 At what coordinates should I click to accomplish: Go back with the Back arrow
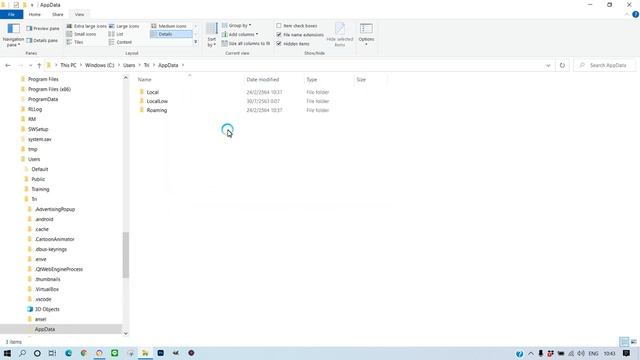(8, 65)
